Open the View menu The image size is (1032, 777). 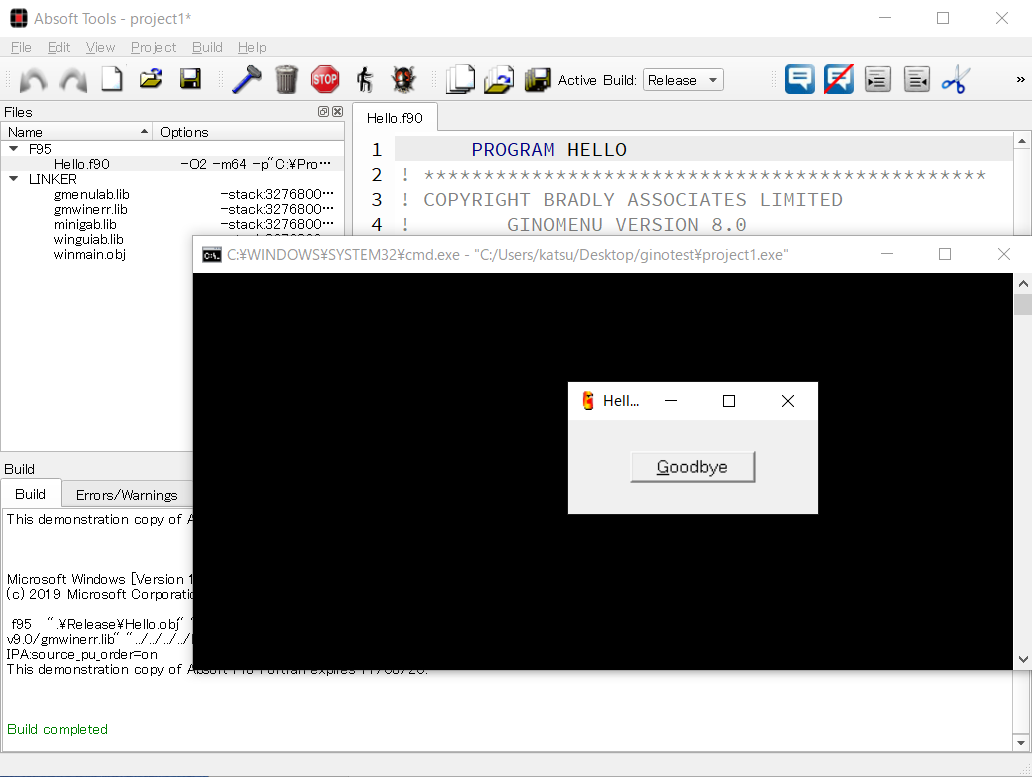[100, 47]
